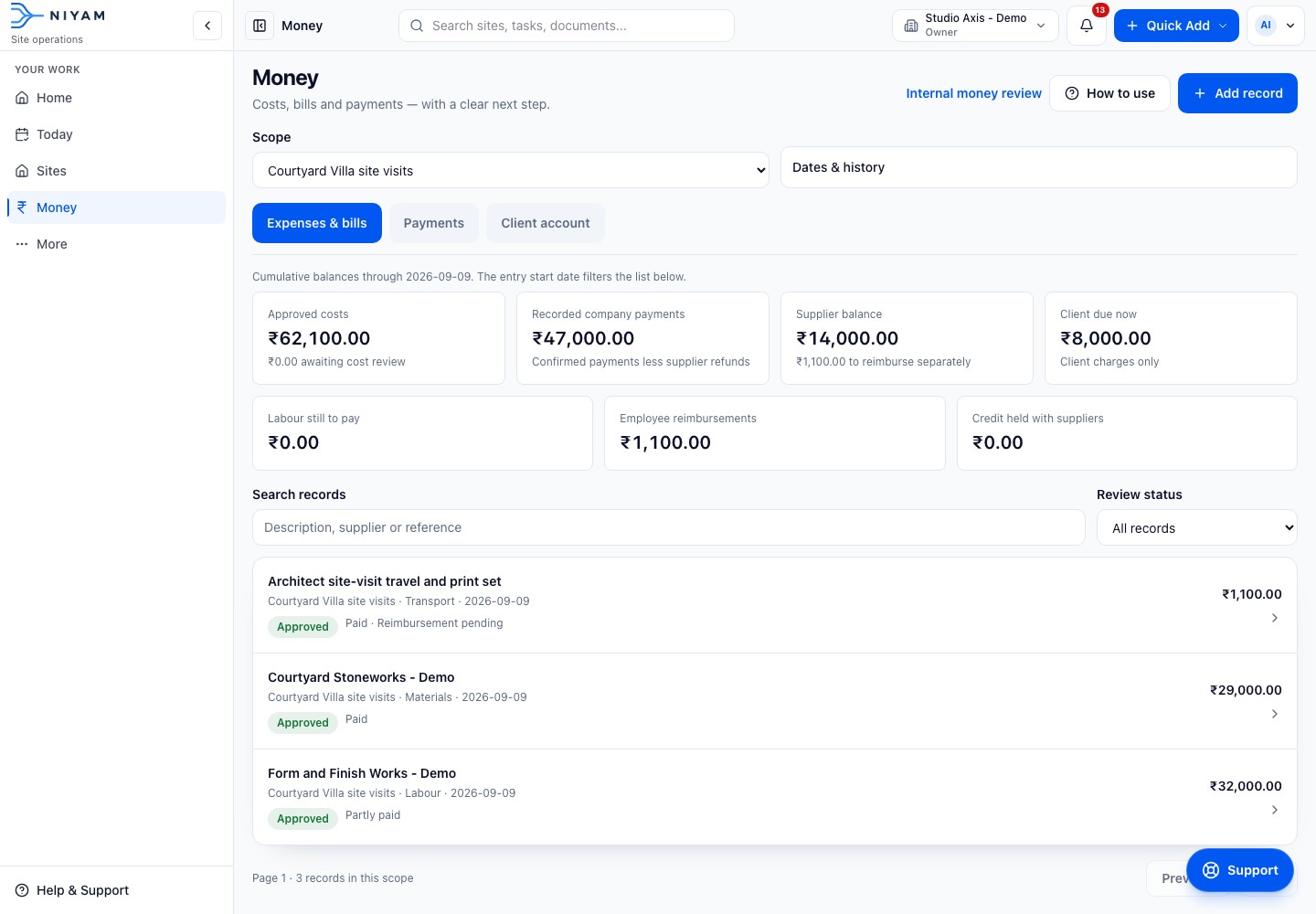Select Money in the sidebar
The width and height of the screenshot is (1316, 914).
click(116, 207)
